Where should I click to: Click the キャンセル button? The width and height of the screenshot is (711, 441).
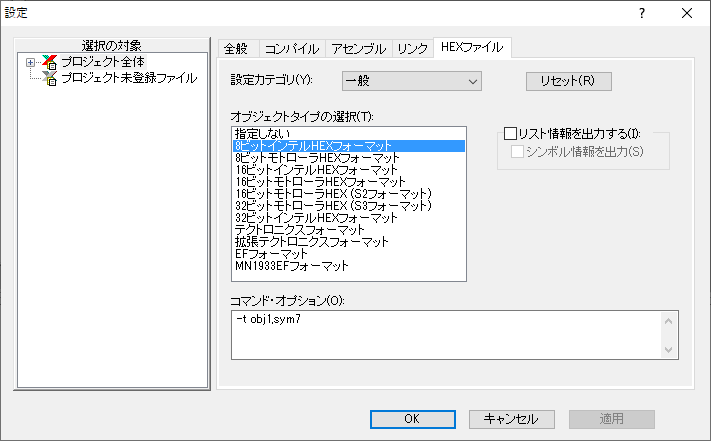tap(511, 419)
